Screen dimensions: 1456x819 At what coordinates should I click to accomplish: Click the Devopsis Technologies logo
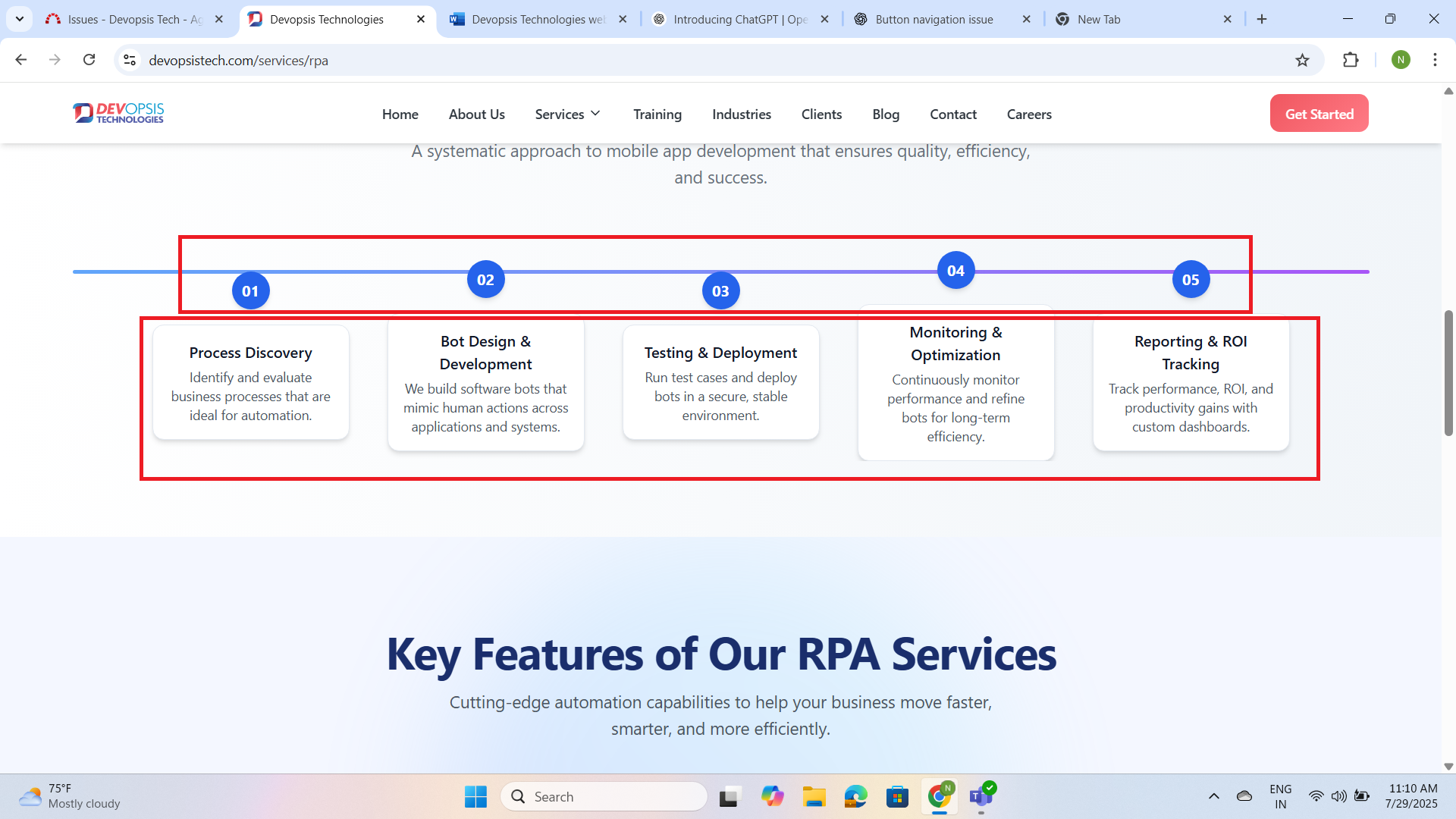118,113
